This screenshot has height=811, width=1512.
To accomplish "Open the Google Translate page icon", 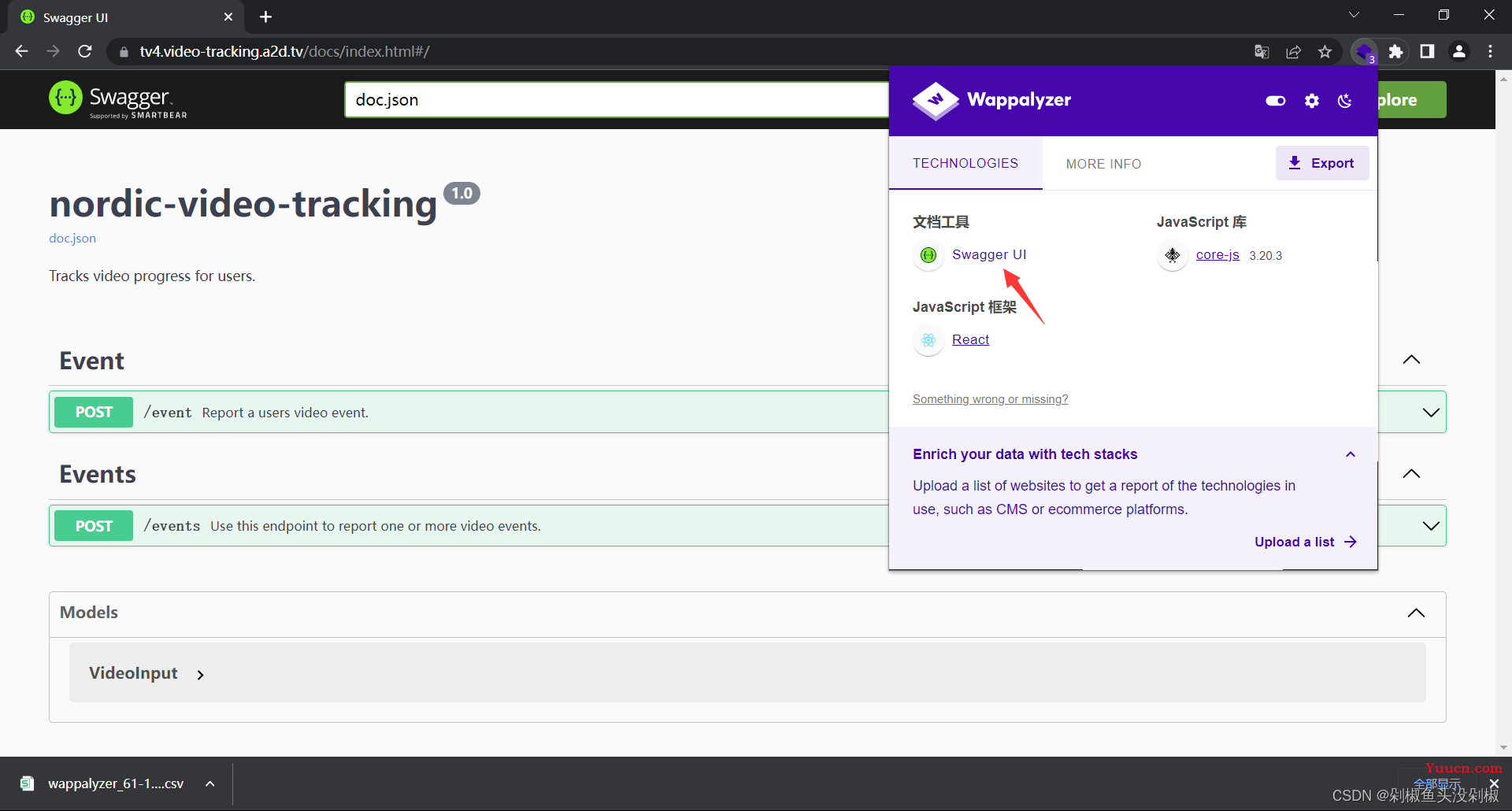I will [x=1262, y=52].
